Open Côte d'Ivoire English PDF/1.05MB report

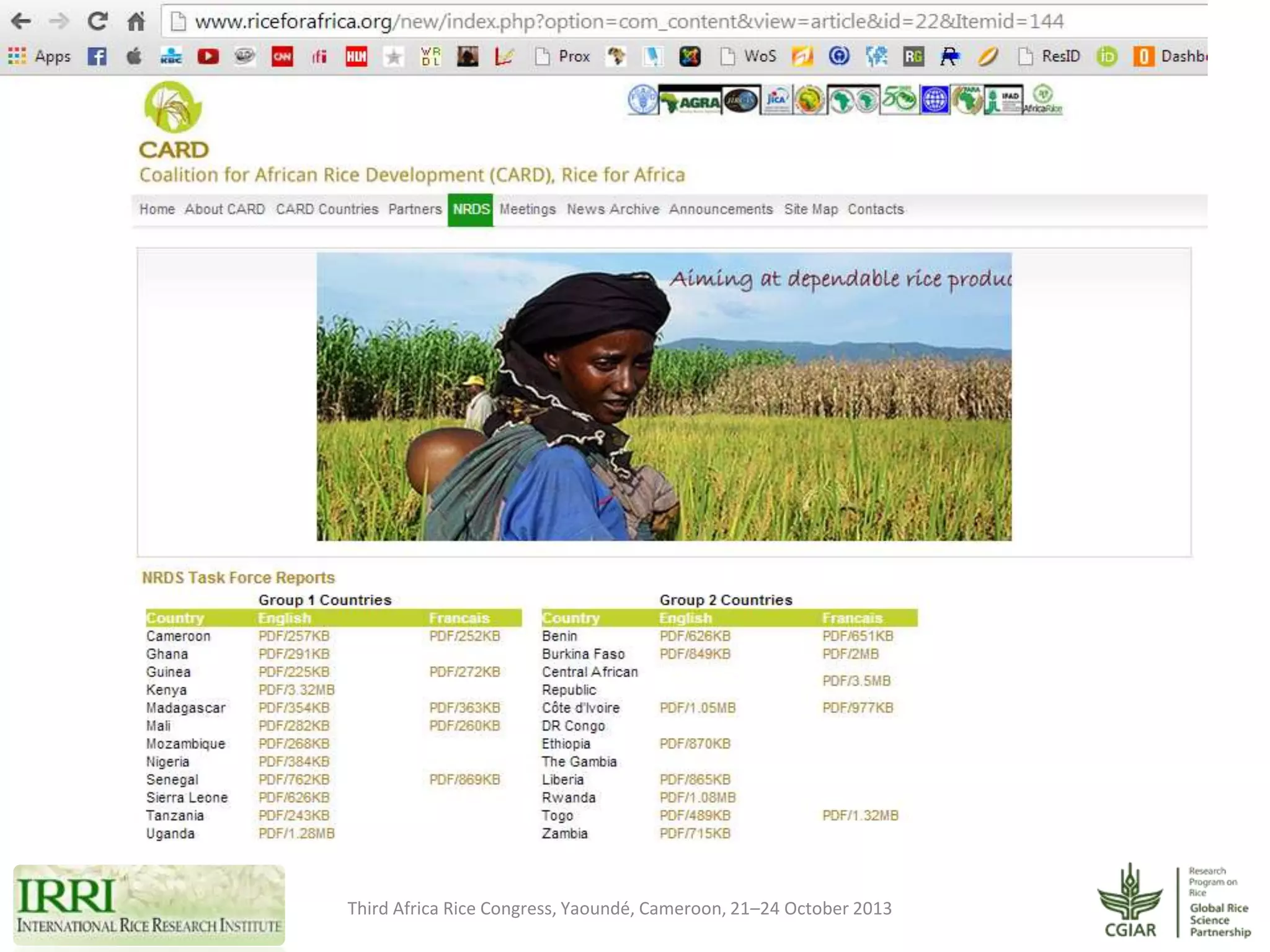tap(698, 708)
